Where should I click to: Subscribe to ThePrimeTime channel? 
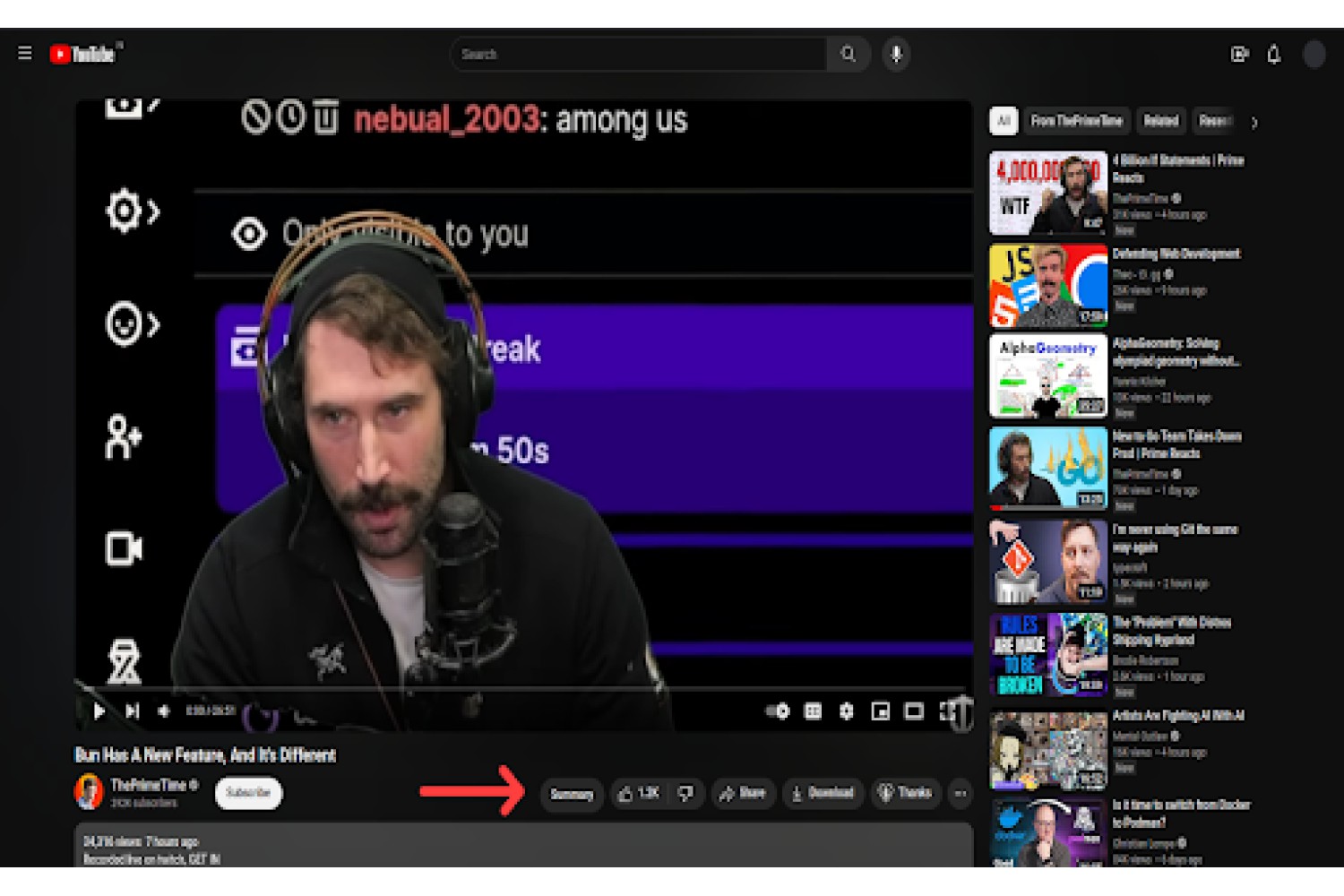click(248, 793)
